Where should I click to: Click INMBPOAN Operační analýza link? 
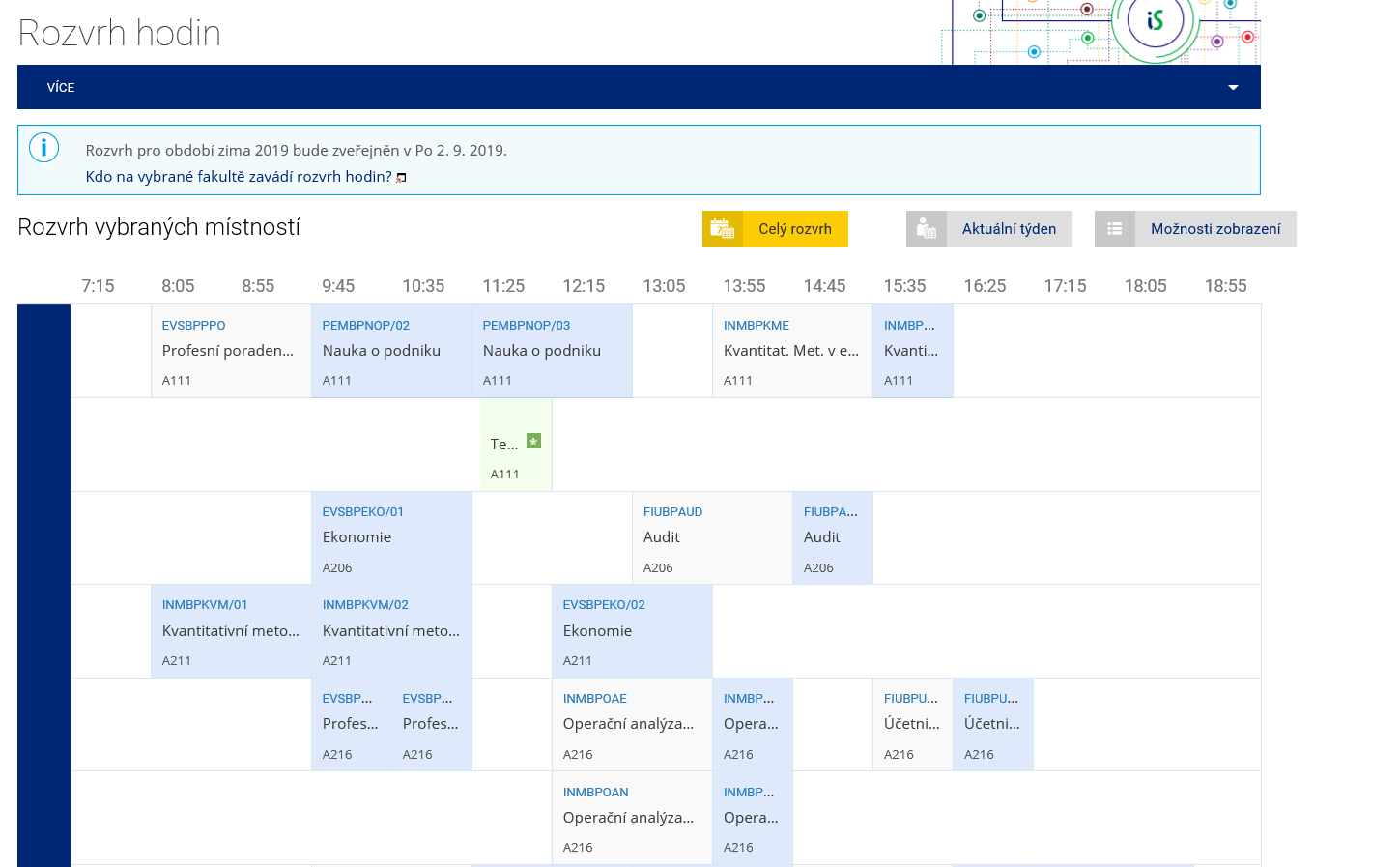pos(595,793)
